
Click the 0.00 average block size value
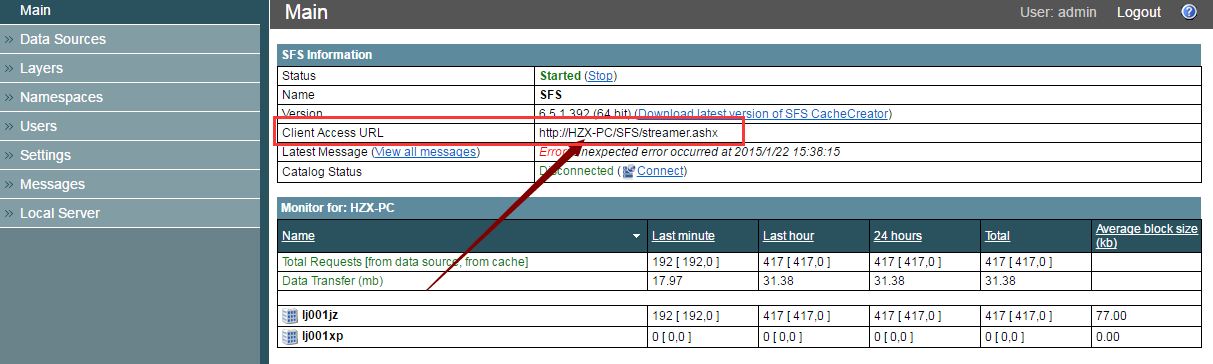pyautogui.click(x=1107, y=337)
